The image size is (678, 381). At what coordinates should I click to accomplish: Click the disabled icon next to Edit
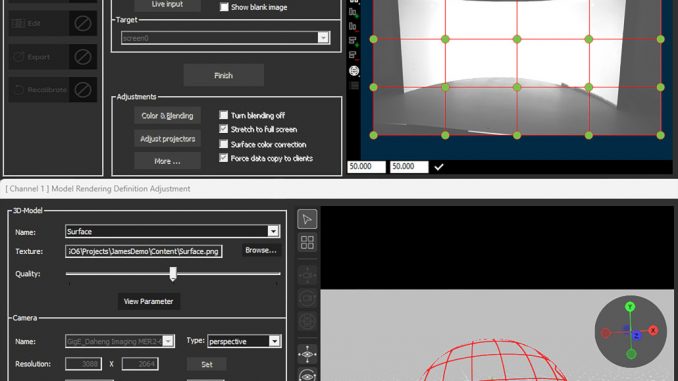(x=83, y=23)
